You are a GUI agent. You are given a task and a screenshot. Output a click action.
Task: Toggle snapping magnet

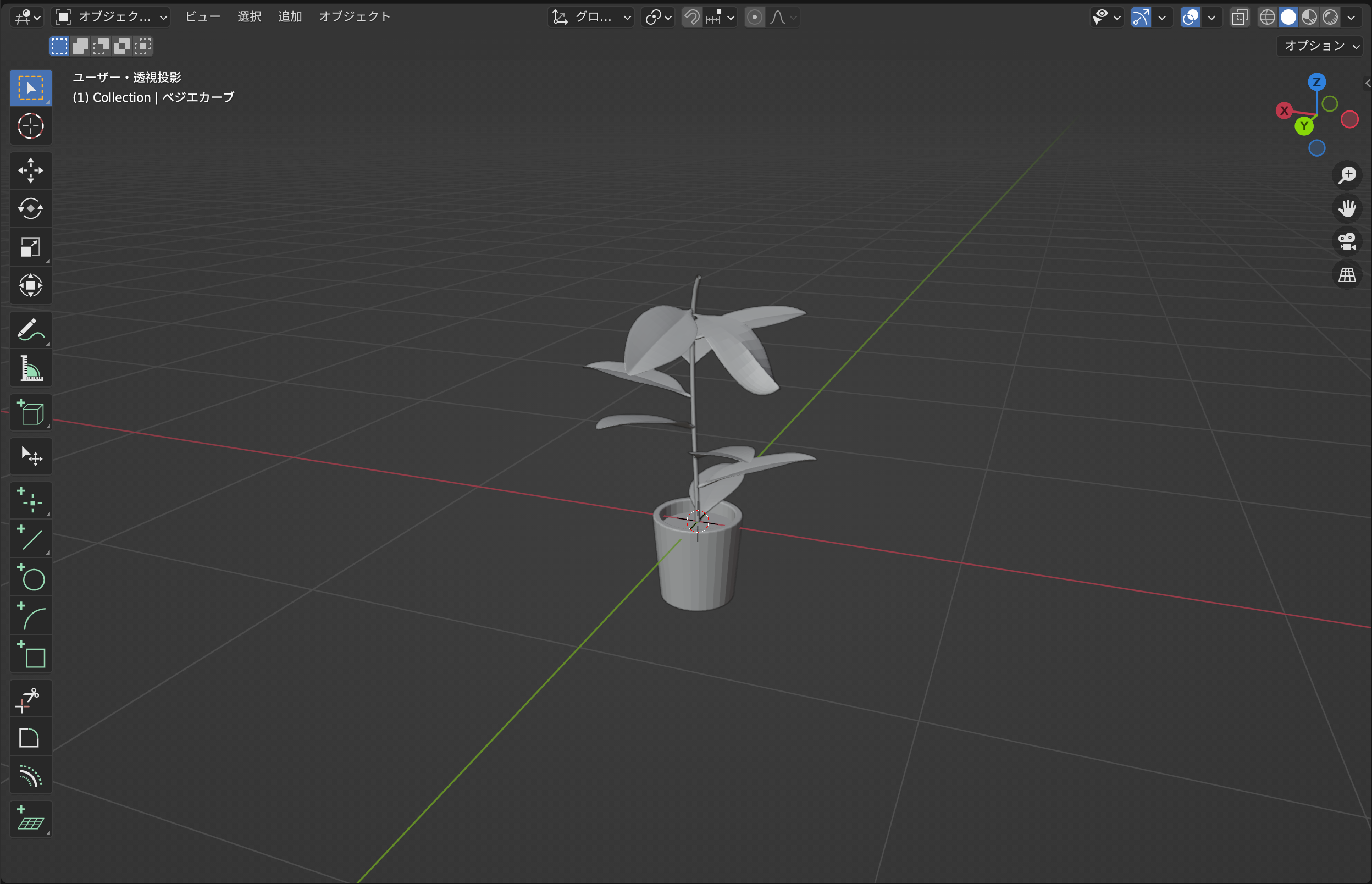(692, 17)
